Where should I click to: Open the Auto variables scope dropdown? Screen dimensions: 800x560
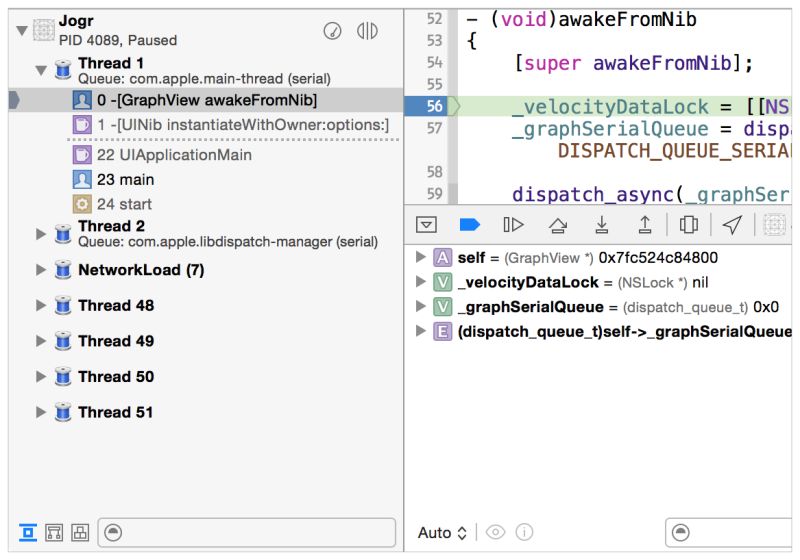pyautogui.click(x=442, y=532)
